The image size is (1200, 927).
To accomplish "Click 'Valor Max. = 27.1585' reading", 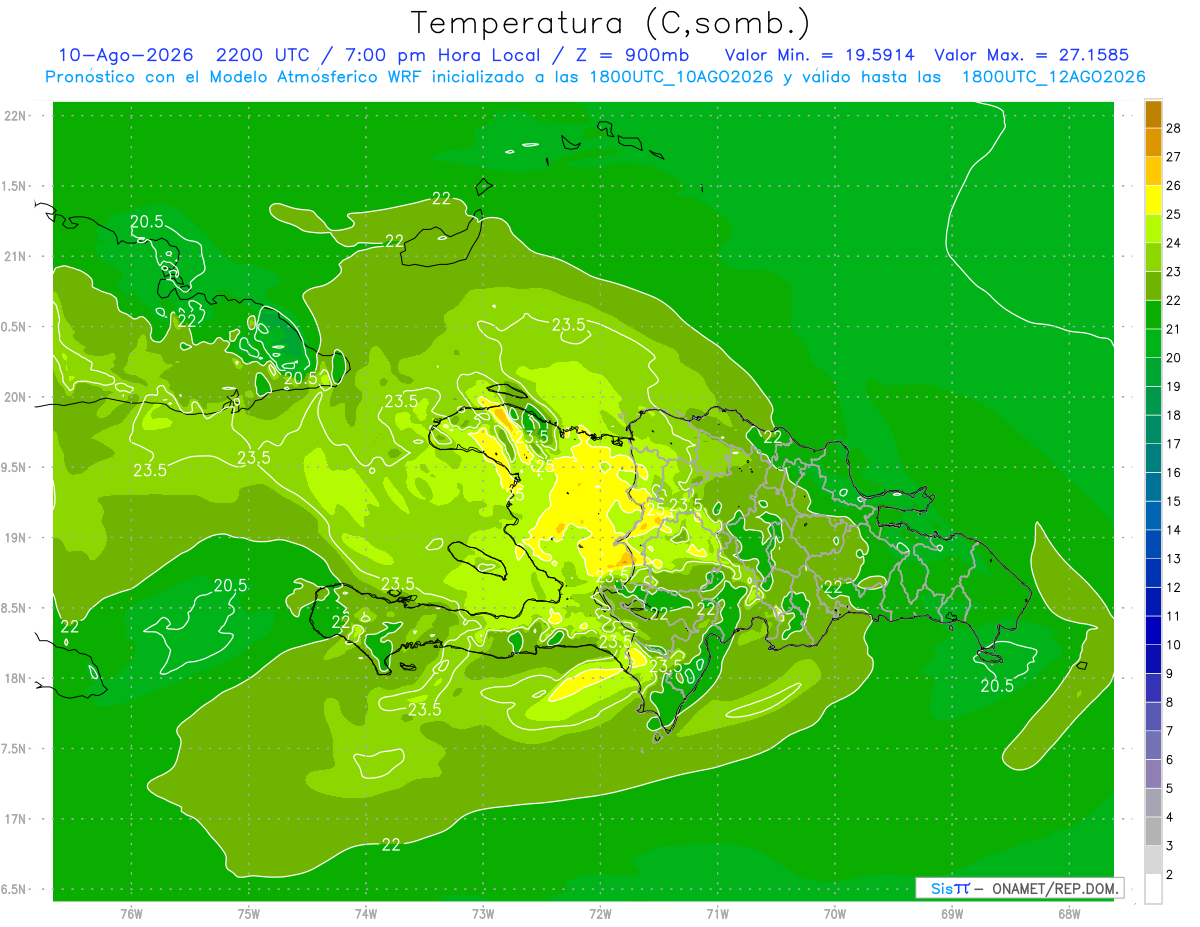I will (x=1032, y=55).
